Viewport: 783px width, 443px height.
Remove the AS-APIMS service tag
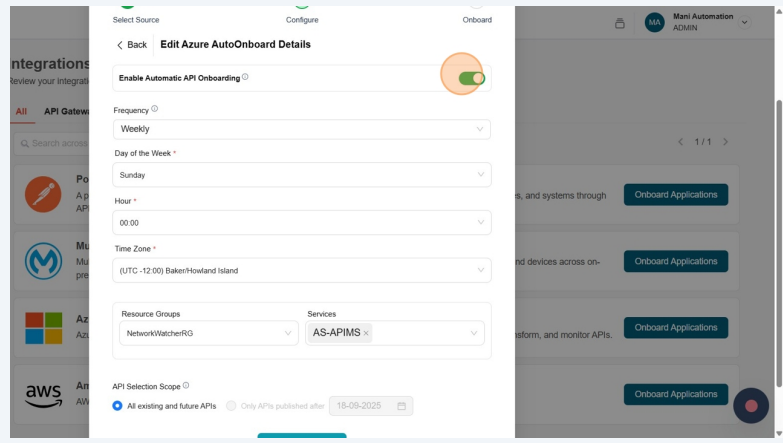(x=366, y=333)
